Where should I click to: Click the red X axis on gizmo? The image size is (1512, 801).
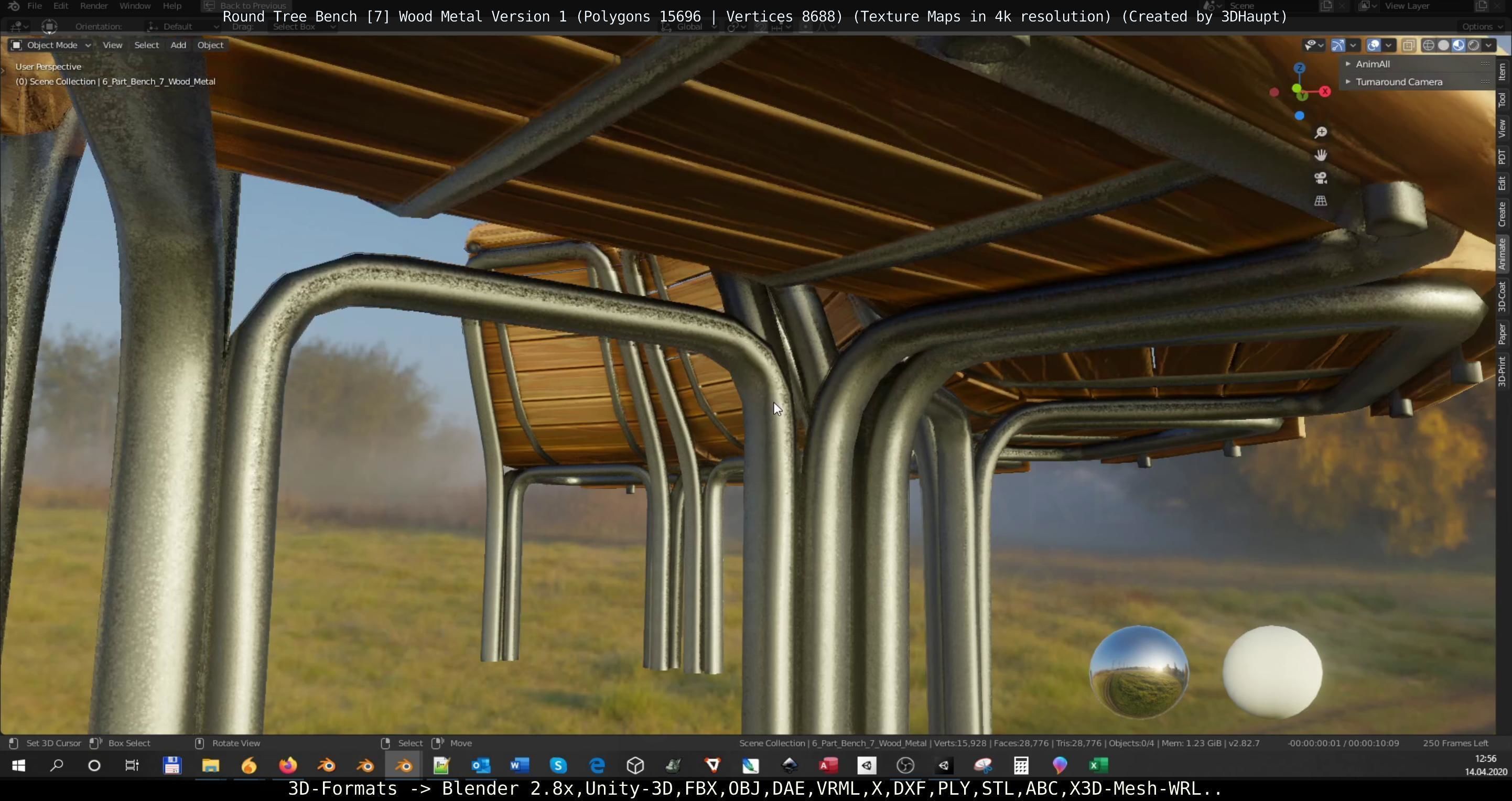click(1325, 91)
